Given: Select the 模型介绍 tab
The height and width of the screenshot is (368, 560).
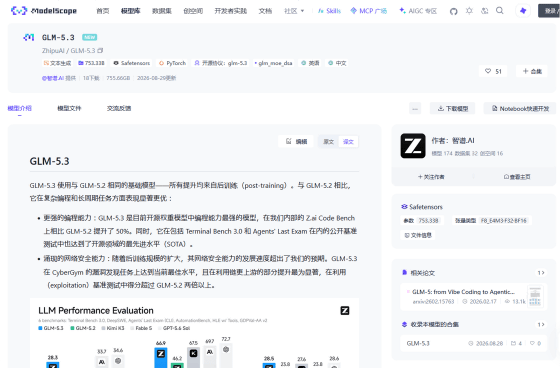Looking at the screenshot, I should [20, 108].
